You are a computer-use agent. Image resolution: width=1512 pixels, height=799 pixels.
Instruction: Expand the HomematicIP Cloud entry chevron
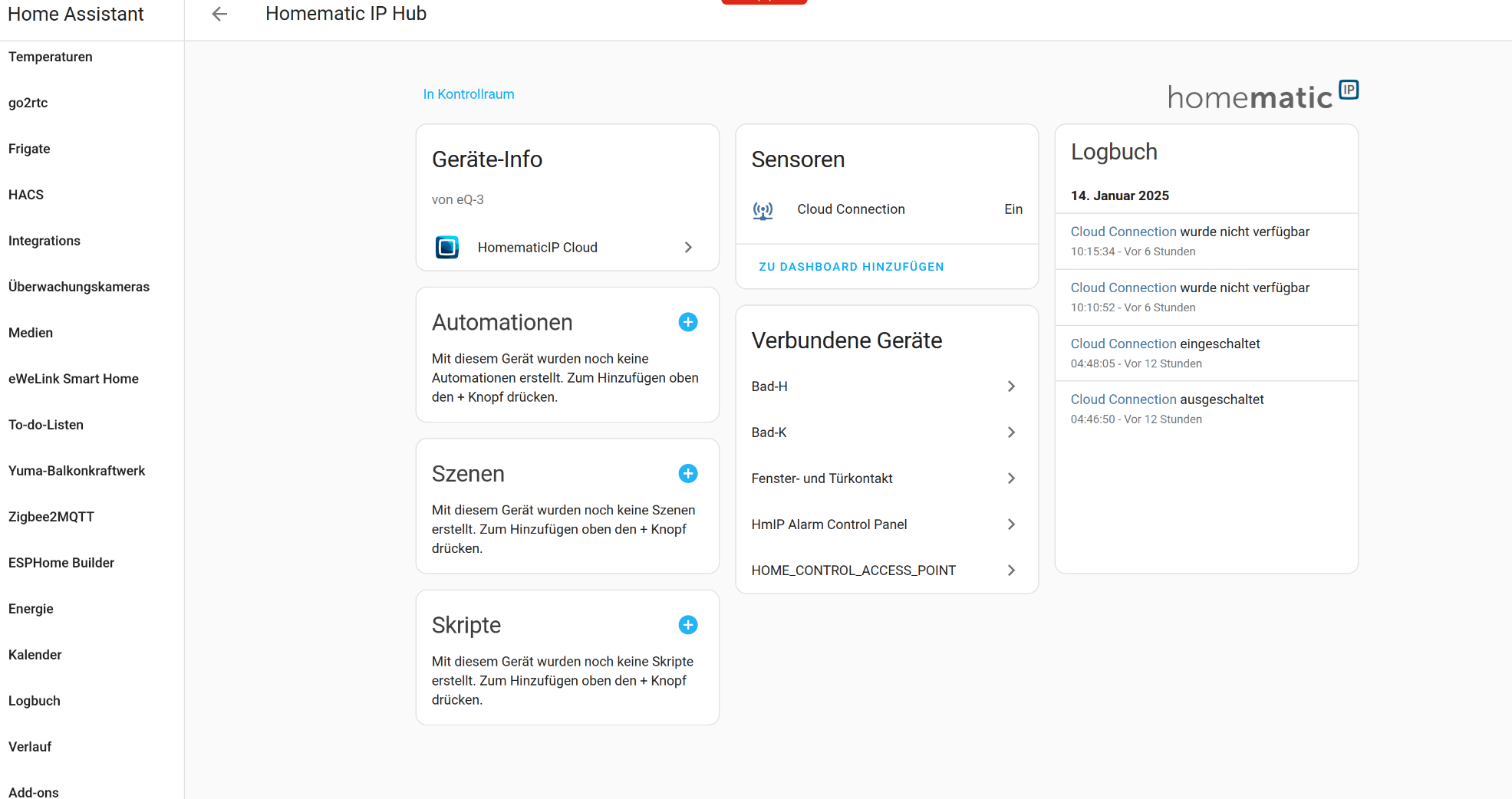[x=688, y=247]
